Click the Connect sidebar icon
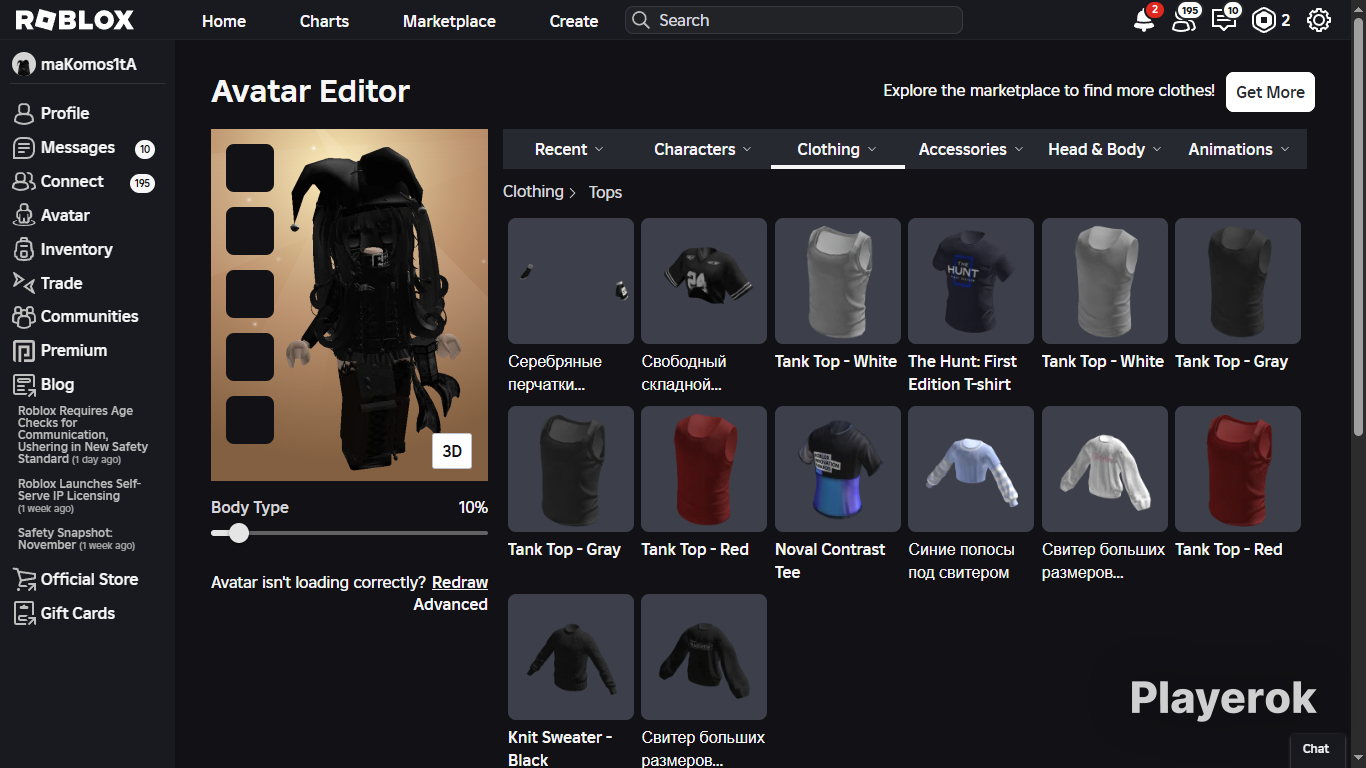1366x768 pixels. click(24, 182)
